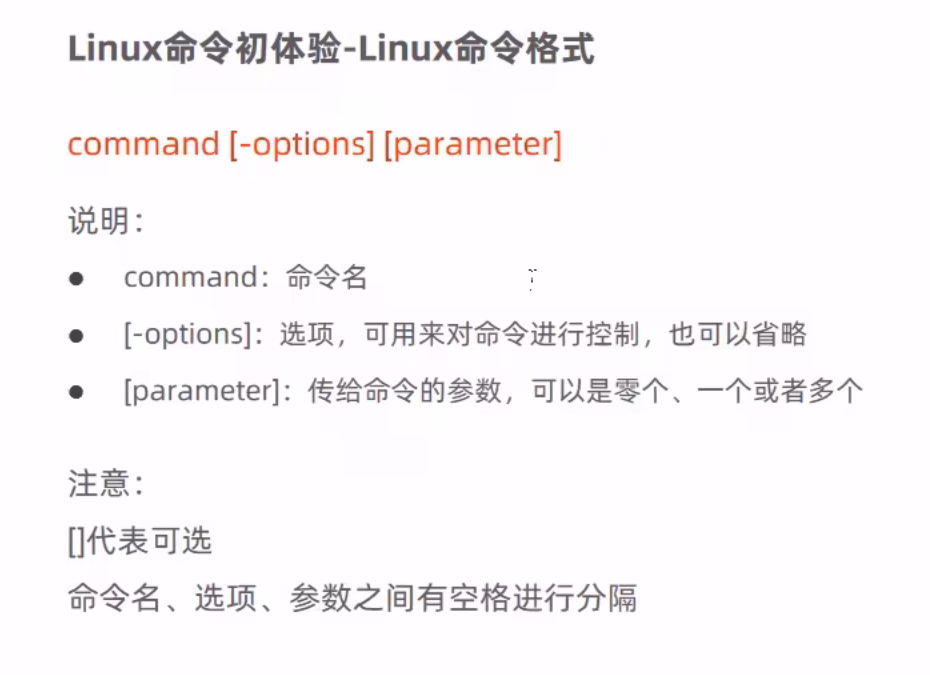Click the "说明:" heading

[x=106, y=221]
